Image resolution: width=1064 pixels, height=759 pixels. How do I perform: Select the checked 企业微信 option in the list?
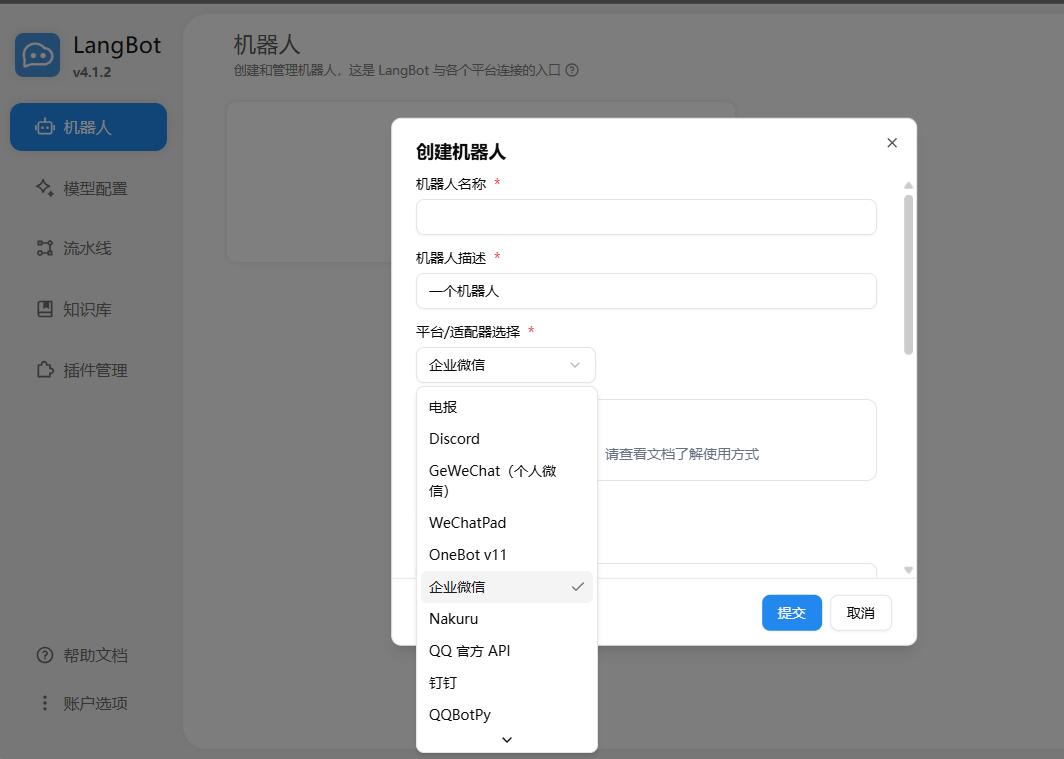pos(506,587)
